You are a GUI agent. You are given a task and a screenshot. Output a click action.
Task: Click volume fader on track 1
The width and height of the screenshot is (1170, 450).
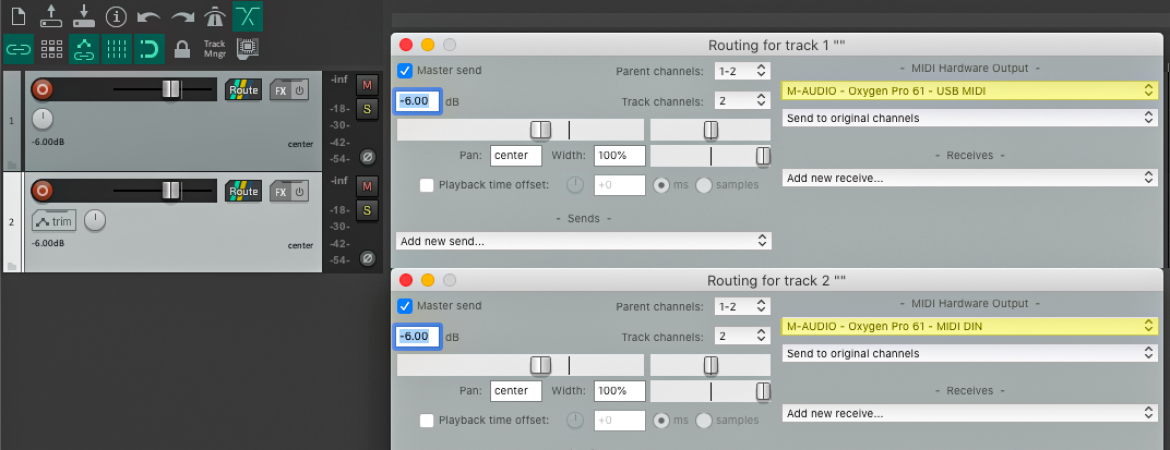[x=171, y=90]
